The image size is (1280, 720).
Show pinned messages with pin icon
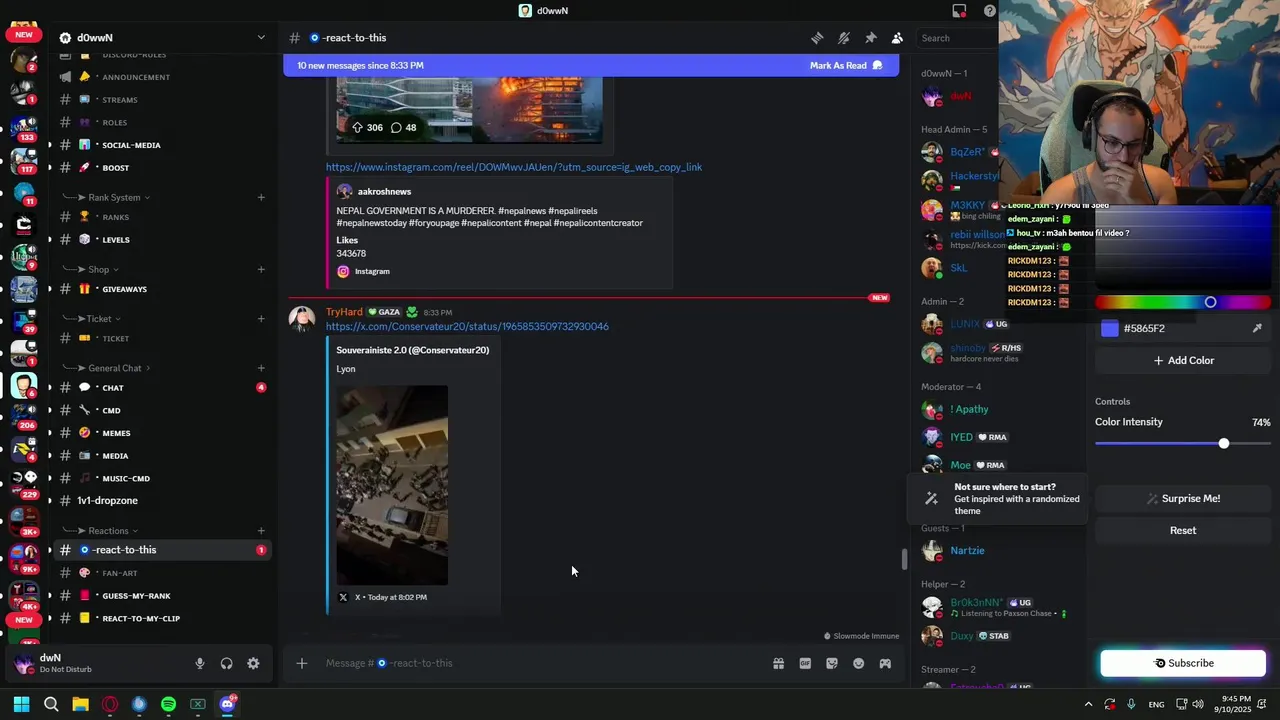coord(871,38)
